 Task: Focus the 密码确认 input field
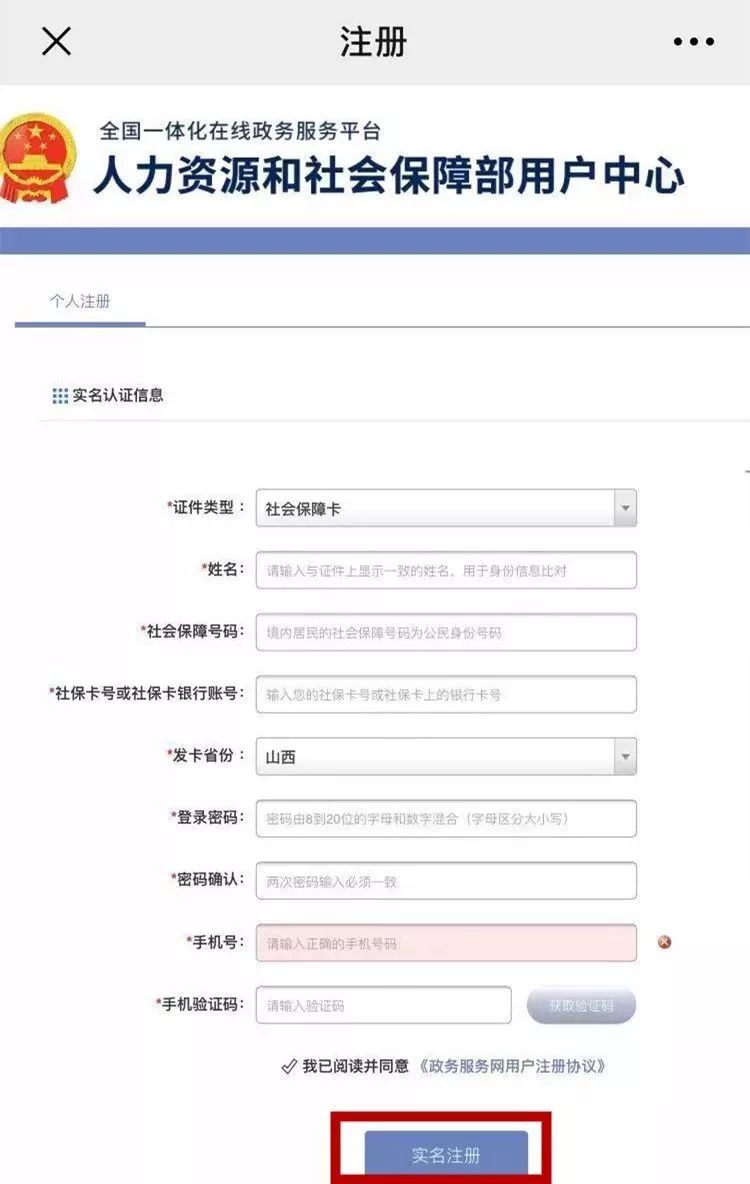(446, 880)
